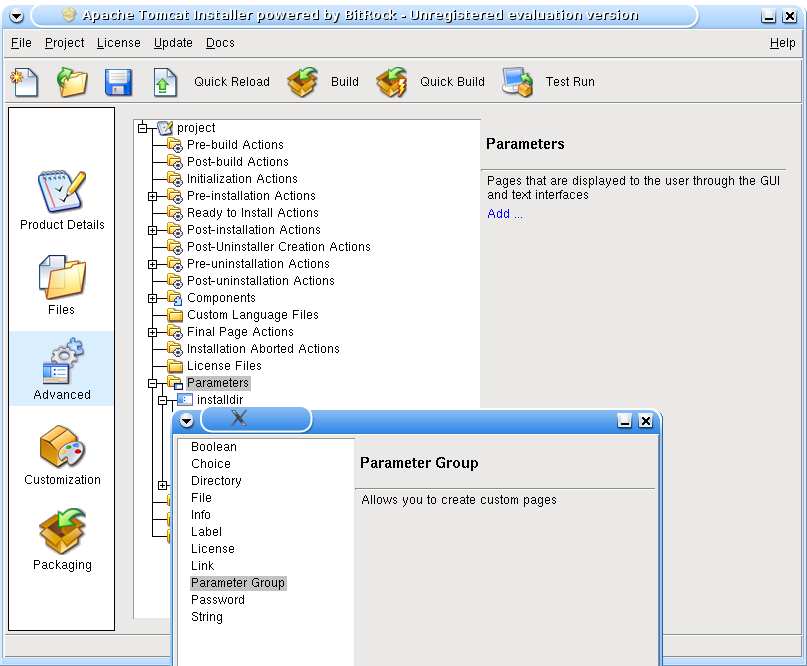The width and height of the screenshot is (807, 666).
Task: Select Link parameter type
Action: tap(203, 566)
